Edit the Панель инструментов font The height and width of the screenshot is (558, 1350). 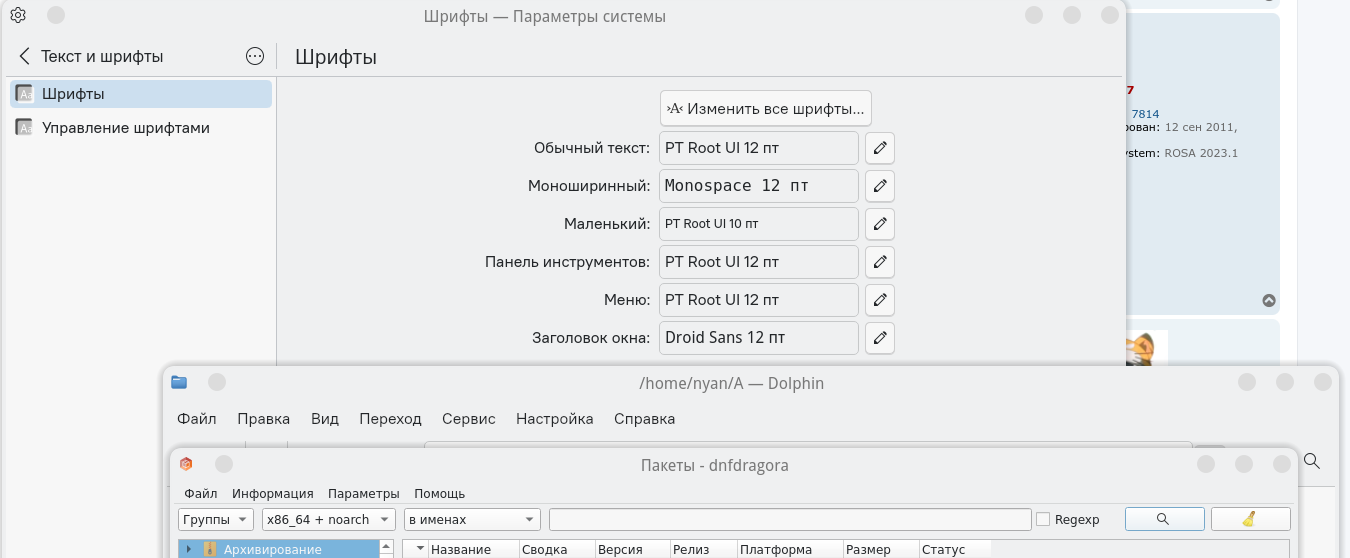(879, 262)
